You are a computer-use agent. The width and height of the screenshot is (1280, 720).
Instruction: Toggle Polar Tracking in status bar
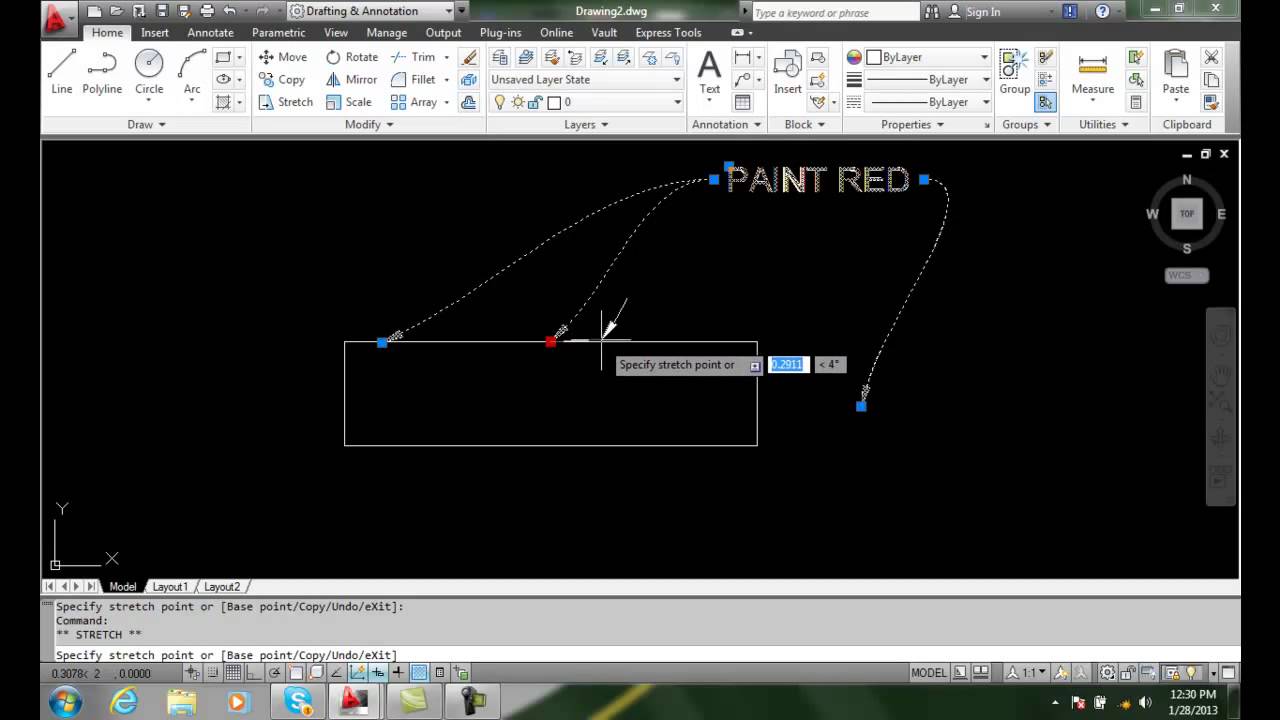click(x=274, y=673)
